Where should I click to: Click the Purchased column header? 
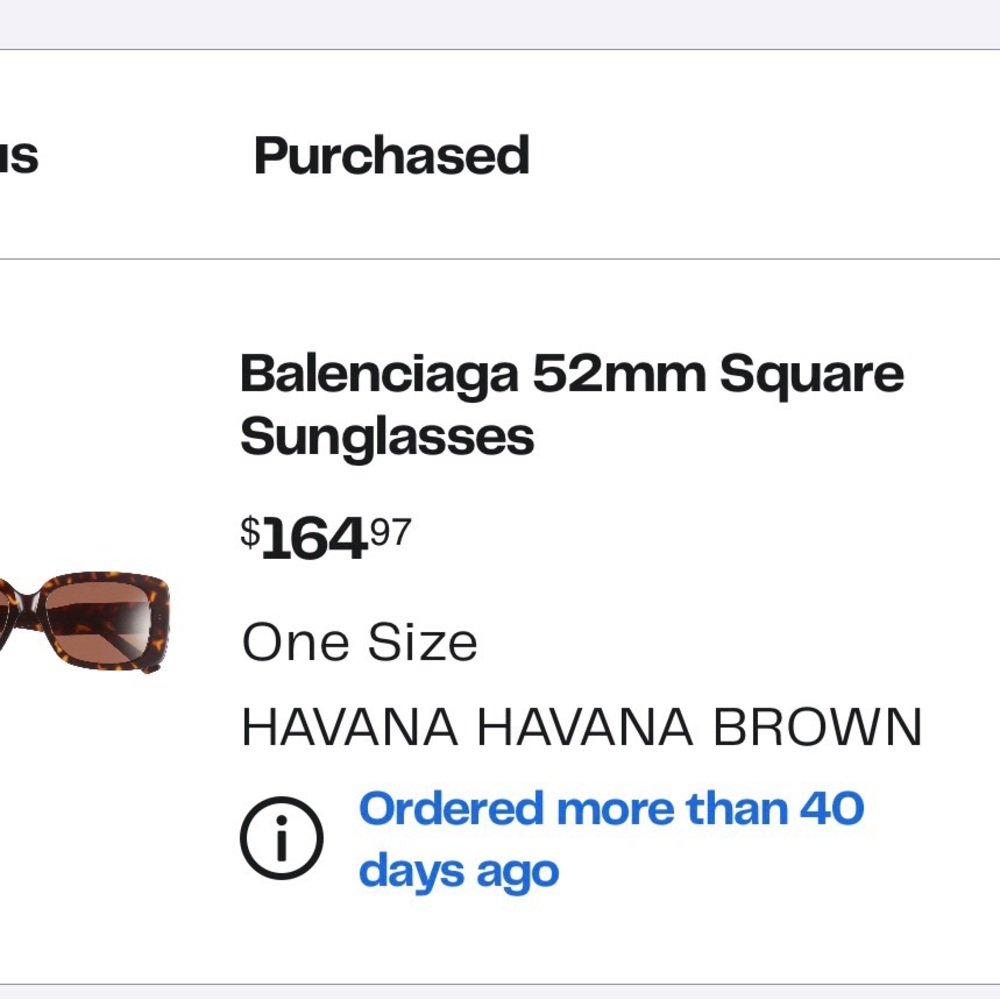(x=392, y=156)
